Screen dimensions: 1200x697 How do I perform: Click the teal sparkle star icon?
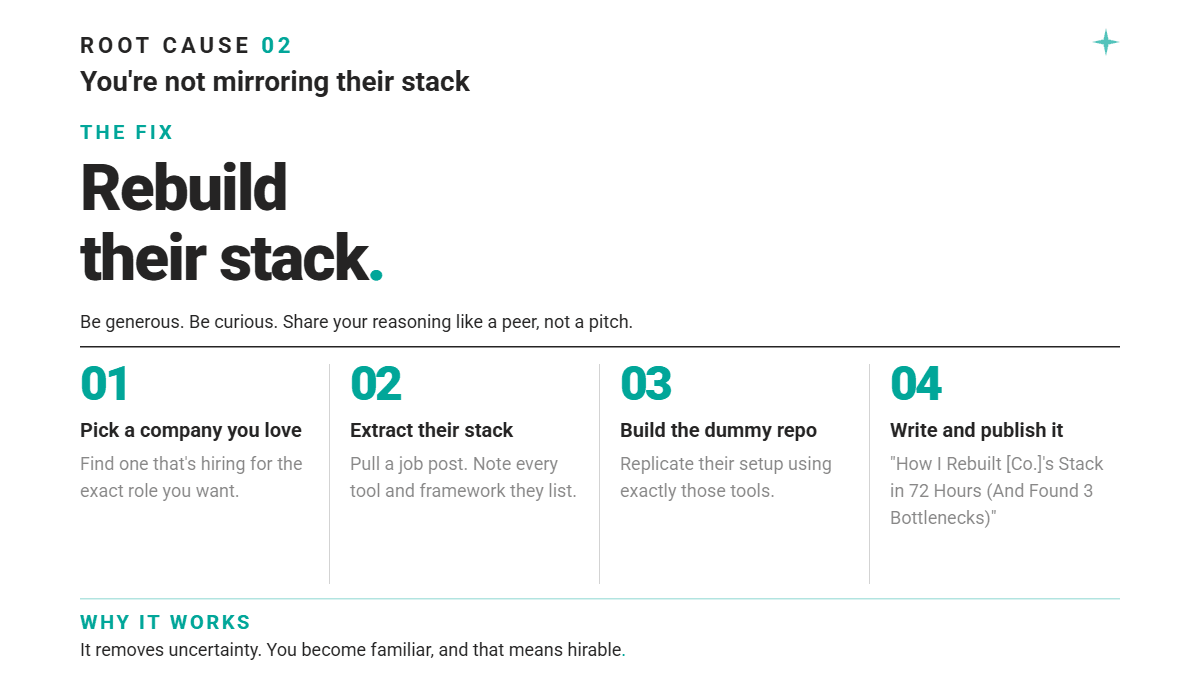(1105, 42)
